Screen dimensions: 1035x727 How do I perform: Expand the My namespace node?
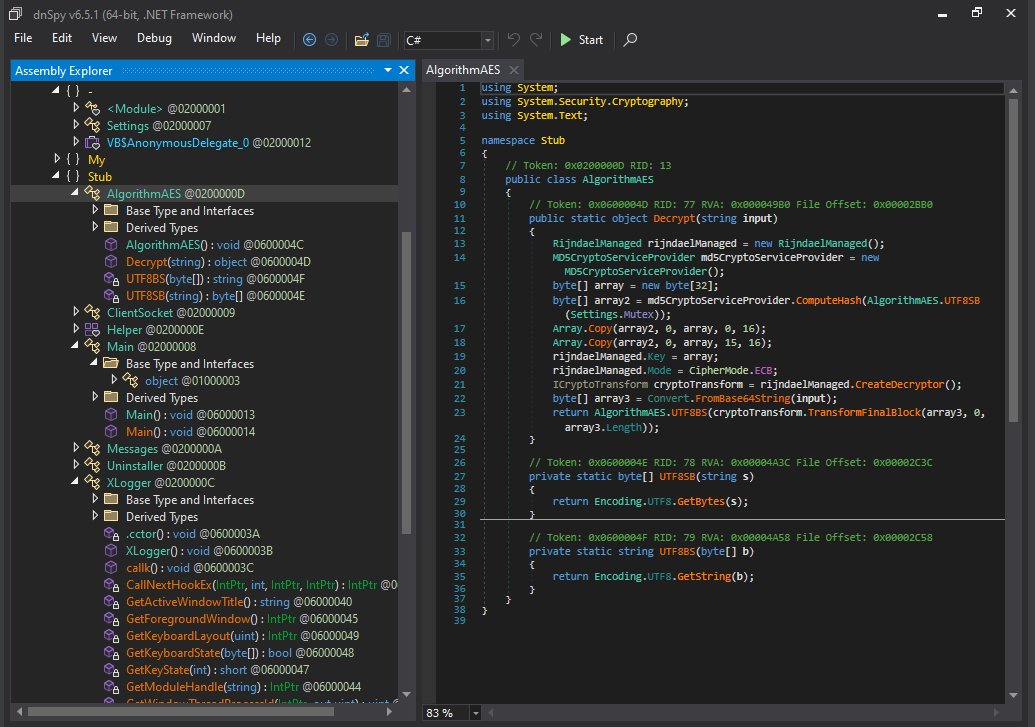[x=56, y=160]
